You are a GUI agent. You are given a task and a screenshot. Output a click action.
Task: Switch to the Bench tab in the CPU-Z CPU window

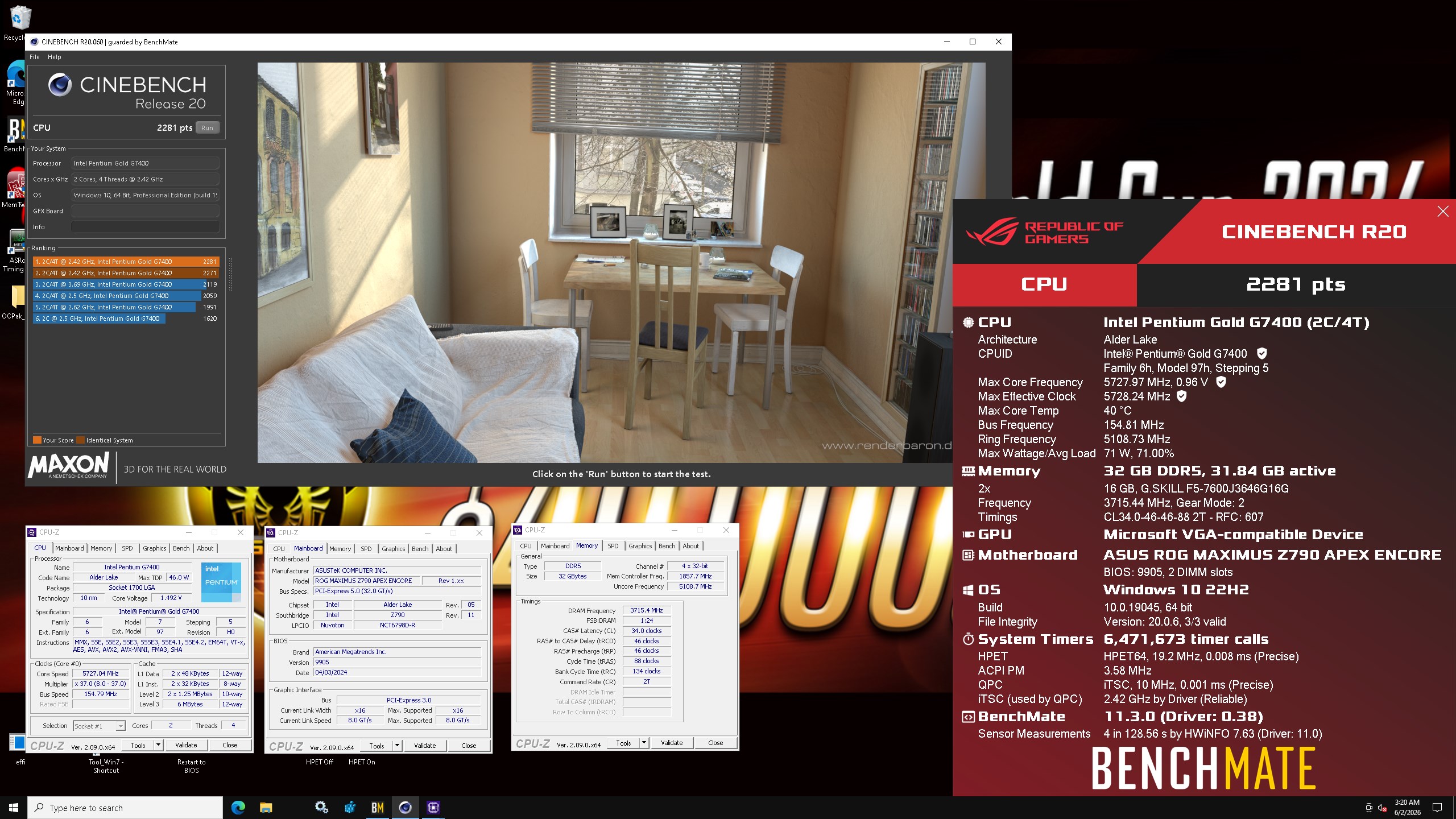click(x=181, y=548)
